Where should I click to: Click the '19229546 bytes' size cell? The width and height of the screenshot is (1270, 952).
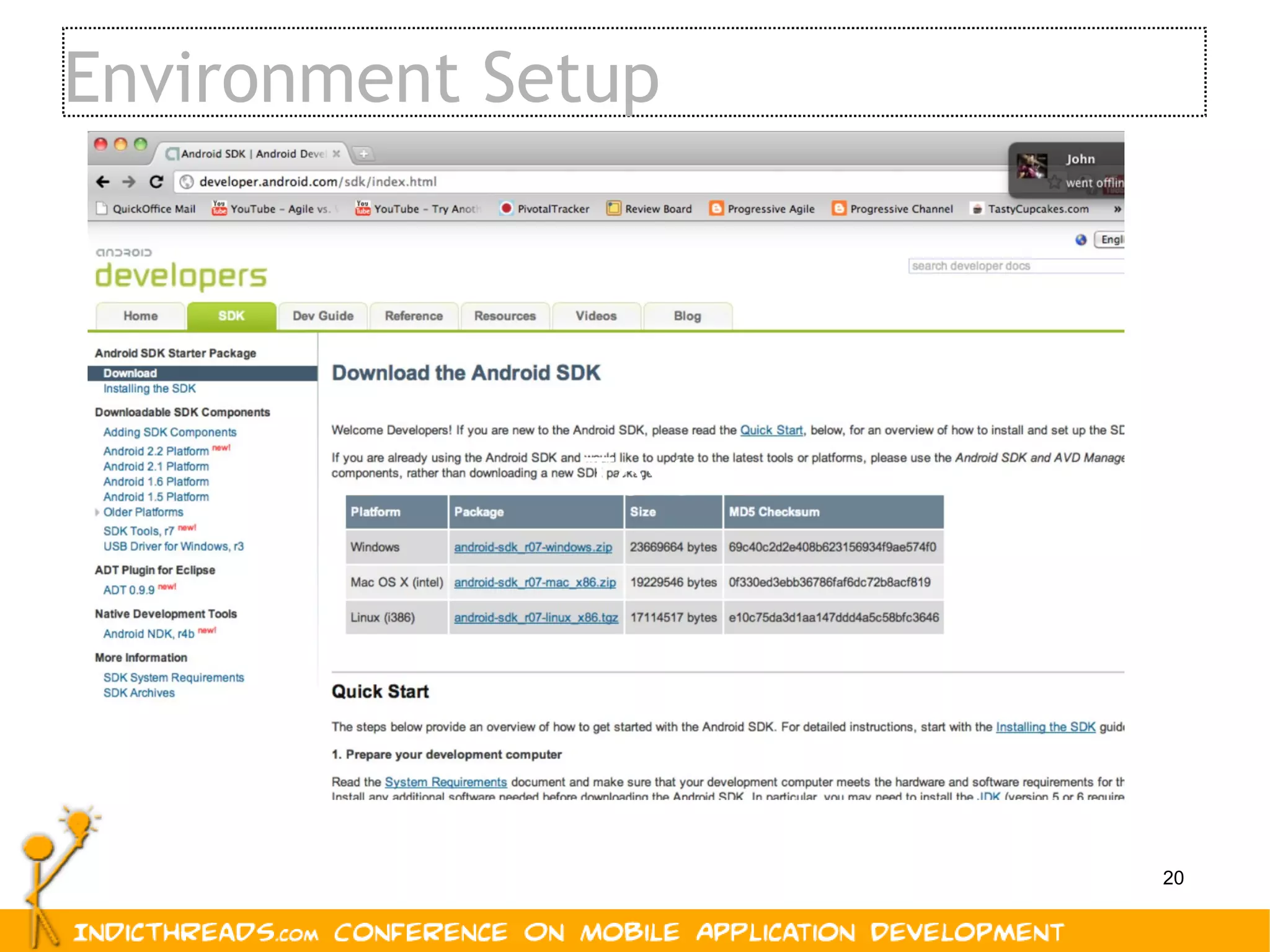point(673,583)
